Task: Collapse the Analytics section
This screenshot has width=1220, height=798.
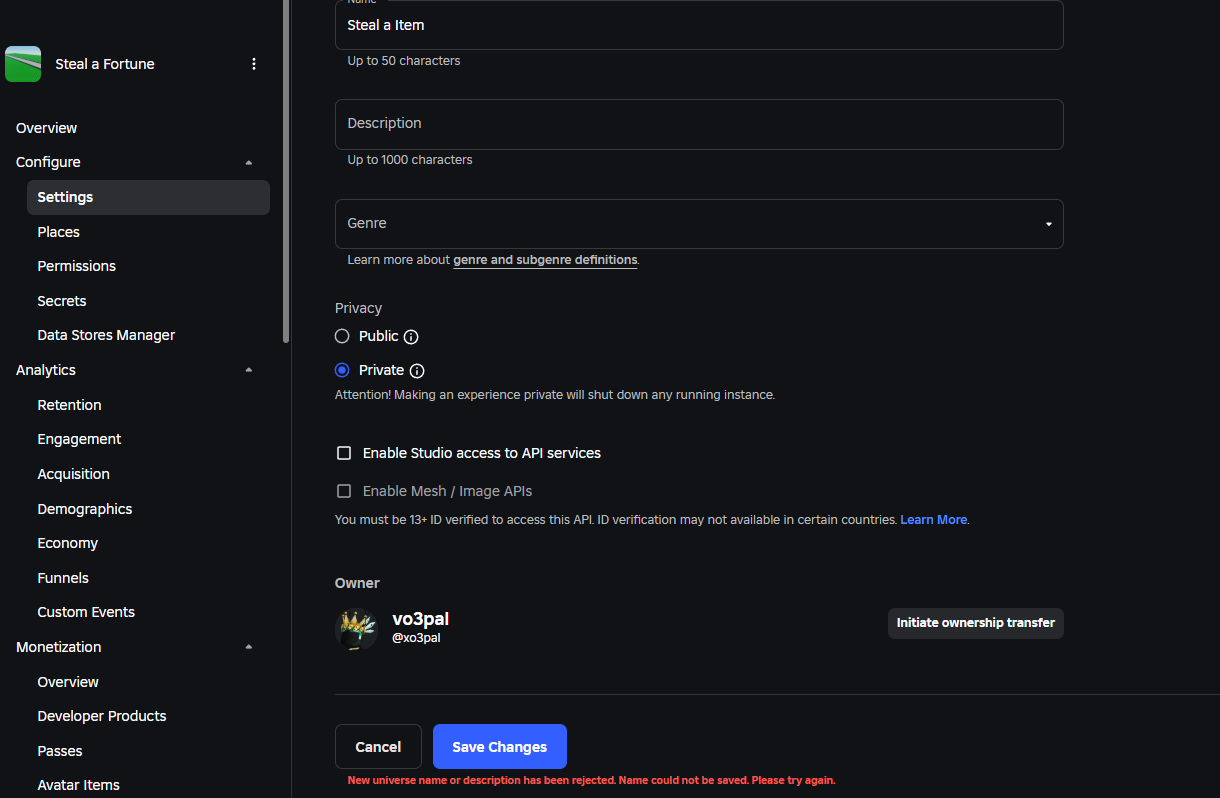Action: pyautogui.click(x=249, y=370)
